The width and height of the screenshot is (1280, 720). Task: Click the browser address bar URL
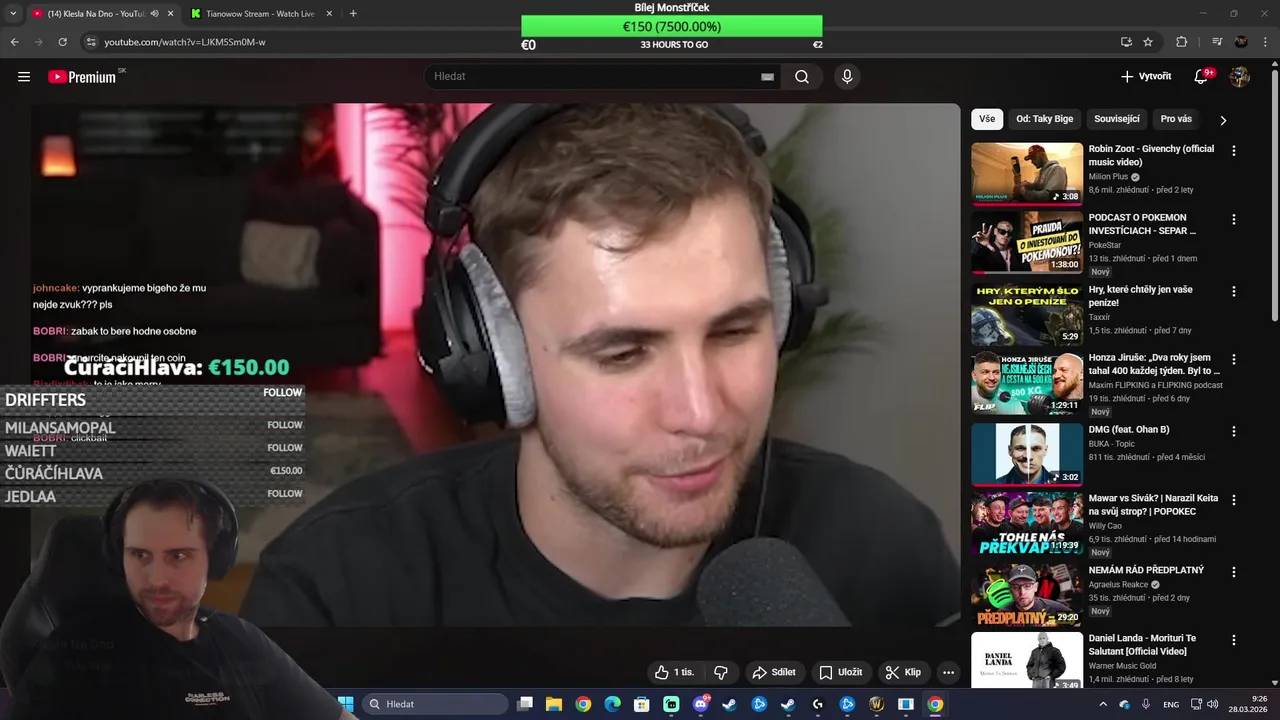tap(185, 42)
